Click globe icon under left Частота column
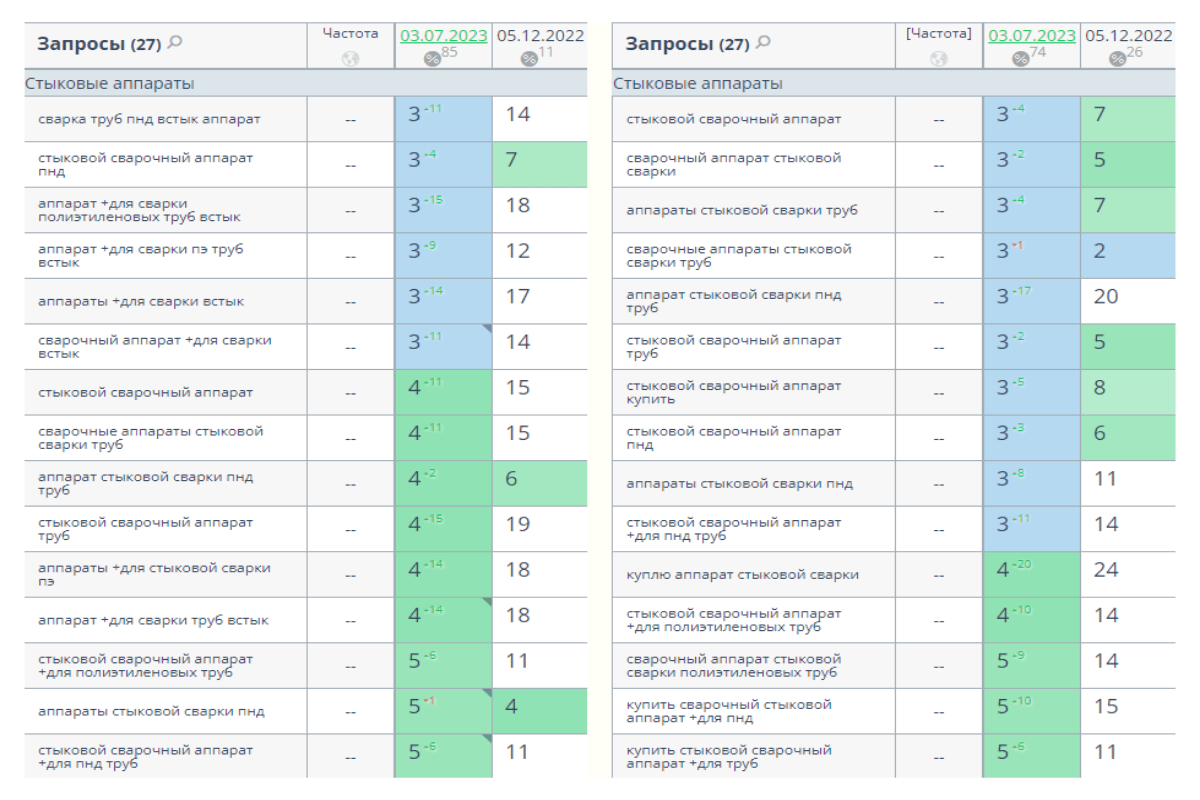Viewport: 1200px width, 800px height. click(350, 59)
